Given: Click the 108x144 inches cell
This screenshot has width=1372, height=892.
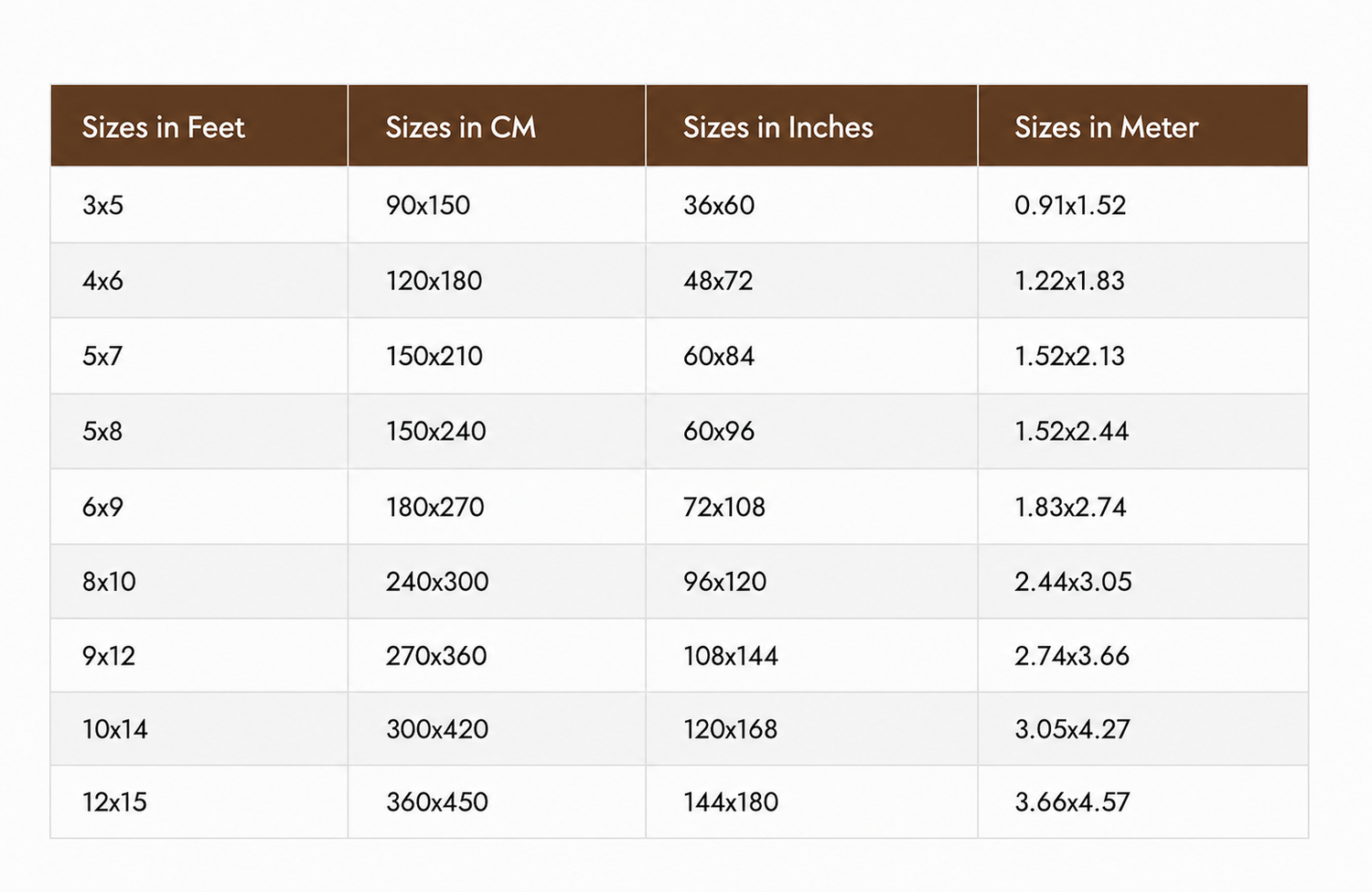Looking at the screenshot, I should (x=811, y=656).
